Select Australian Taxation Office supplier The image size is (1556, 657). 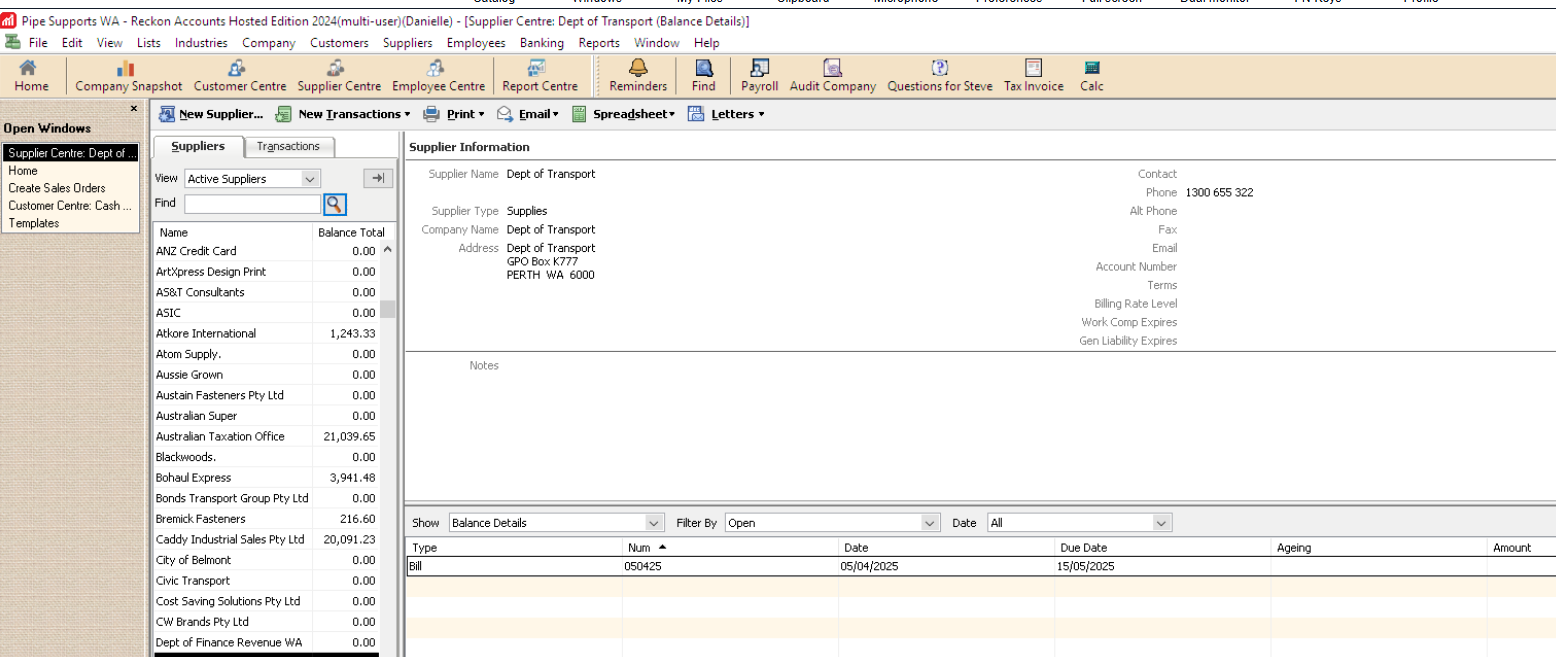click(x=266, y=436)
